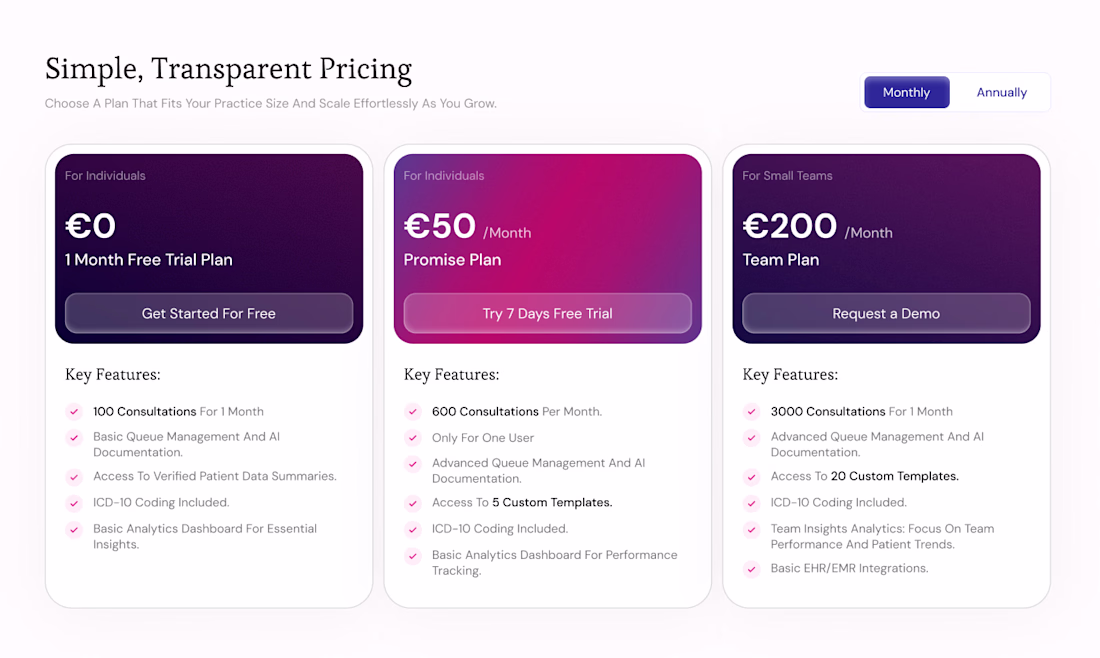Click the €200 price text
The height and width of the screenshot is (658, 1100).
789,226
